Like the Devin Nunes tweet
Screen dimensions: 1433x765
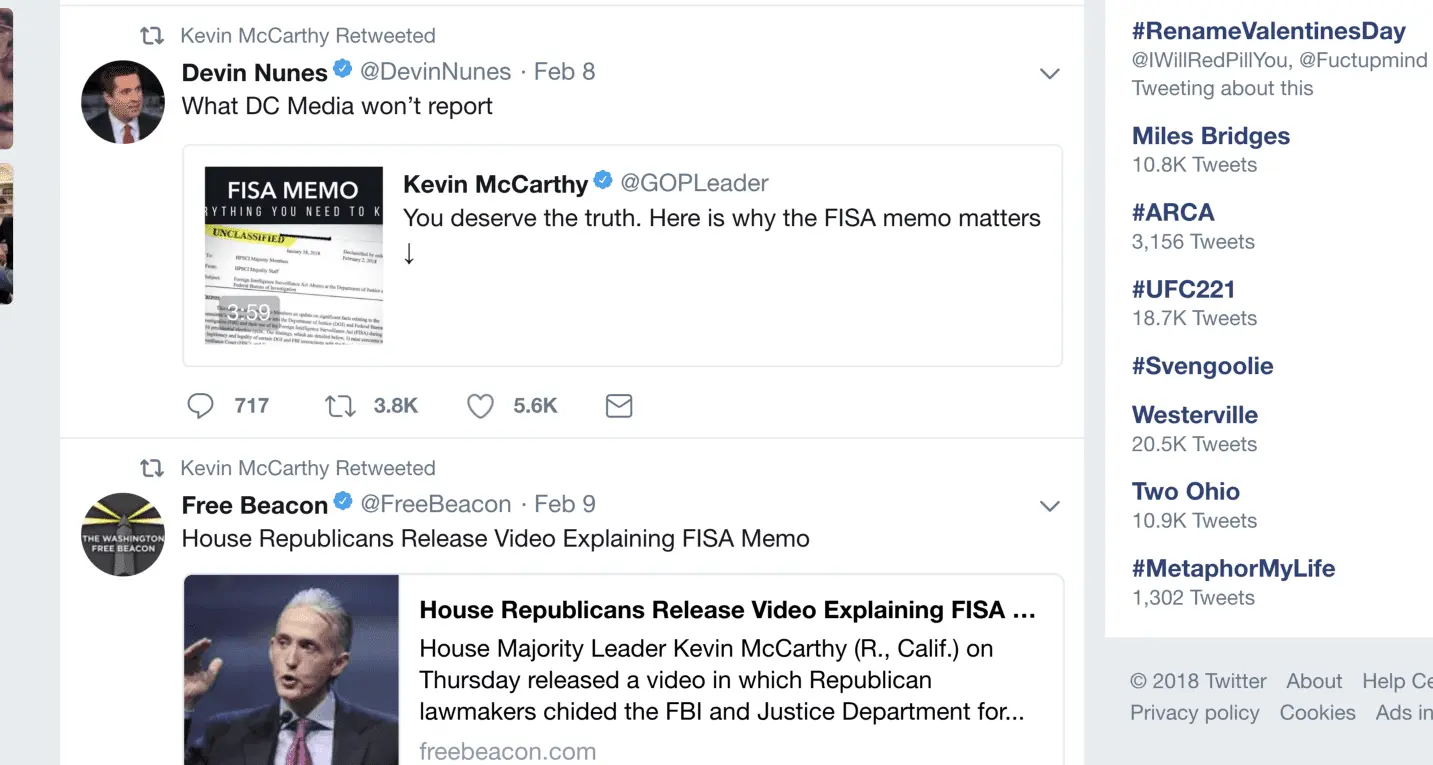(x=481, y=406)
